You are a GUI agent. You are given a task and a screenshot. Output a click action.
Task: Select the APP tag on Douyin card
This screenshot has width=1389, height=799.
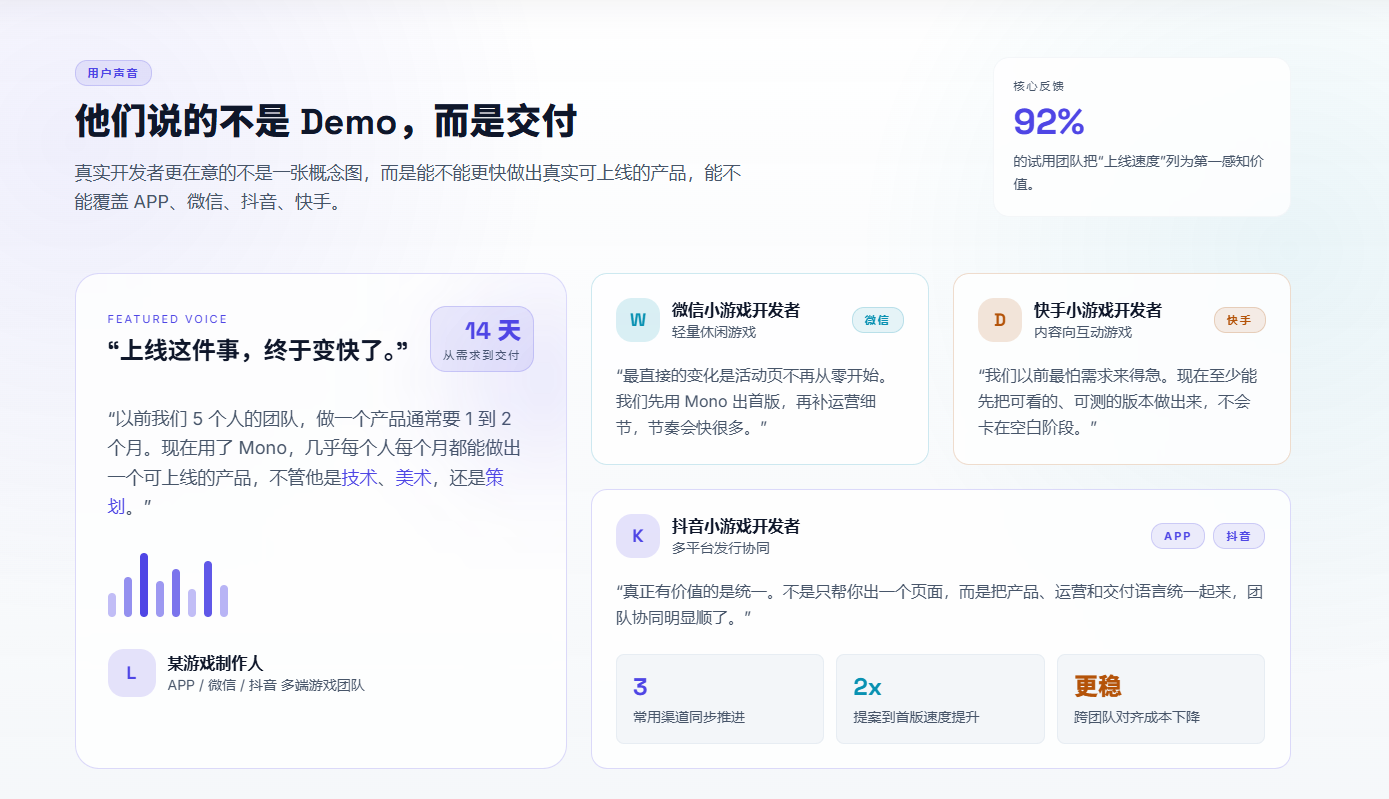[x=1178, y=536]
